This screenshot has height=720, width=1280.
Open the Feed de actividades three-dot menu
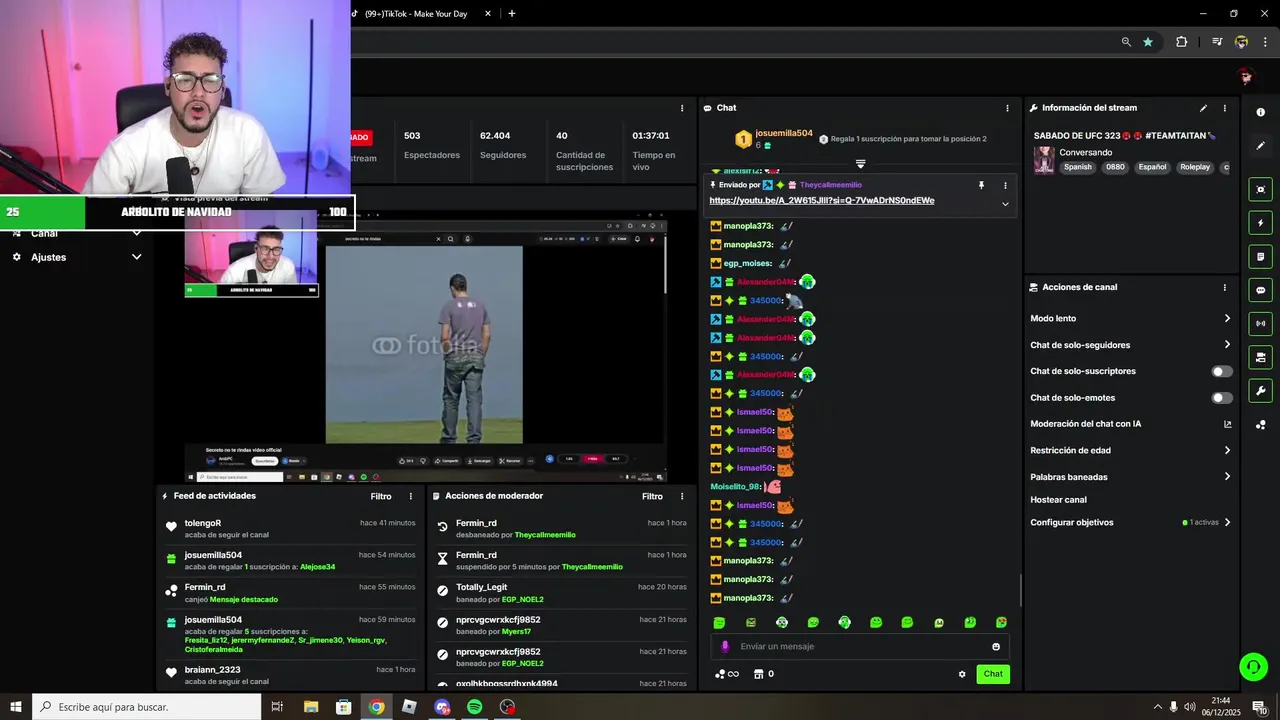410,496
